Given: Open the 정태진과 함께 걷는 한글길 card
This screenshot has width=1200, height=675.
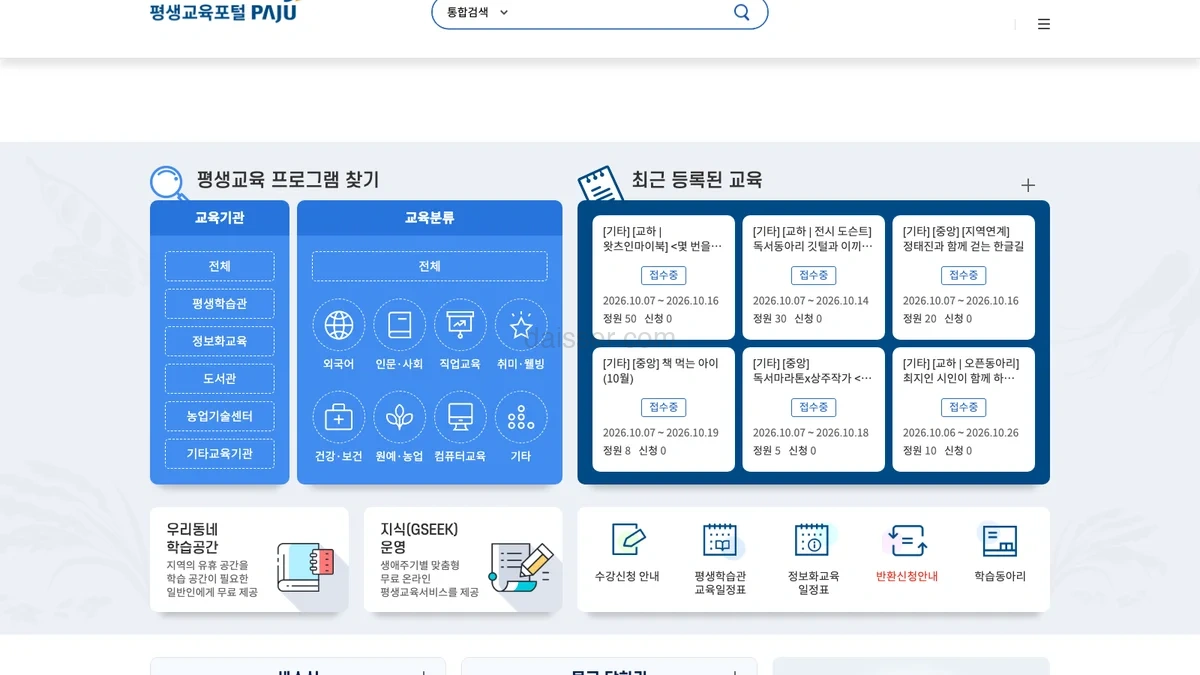Looking at the screenshot, I should coord(964,277).
